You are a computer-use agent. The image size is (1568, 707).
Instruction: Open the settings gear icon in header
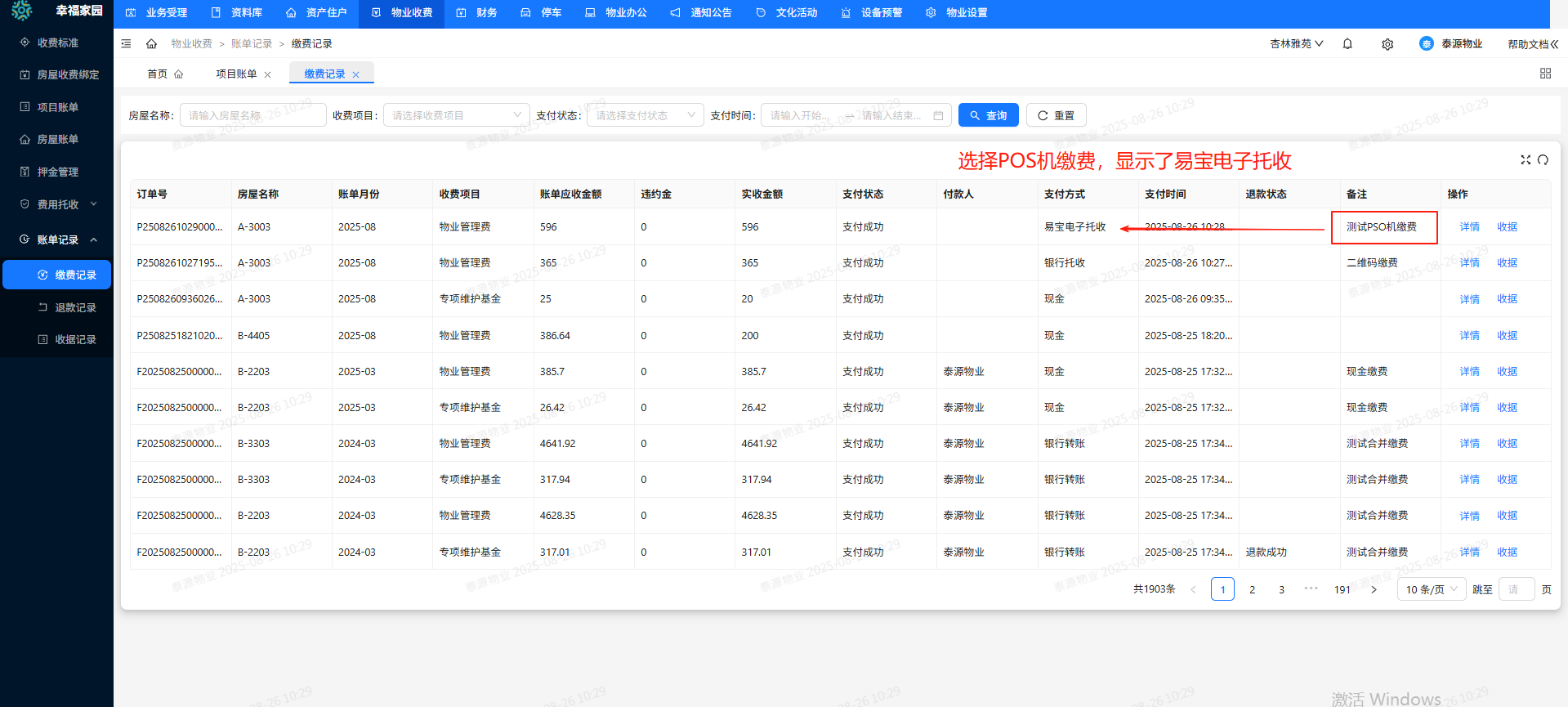[1387, 44]
